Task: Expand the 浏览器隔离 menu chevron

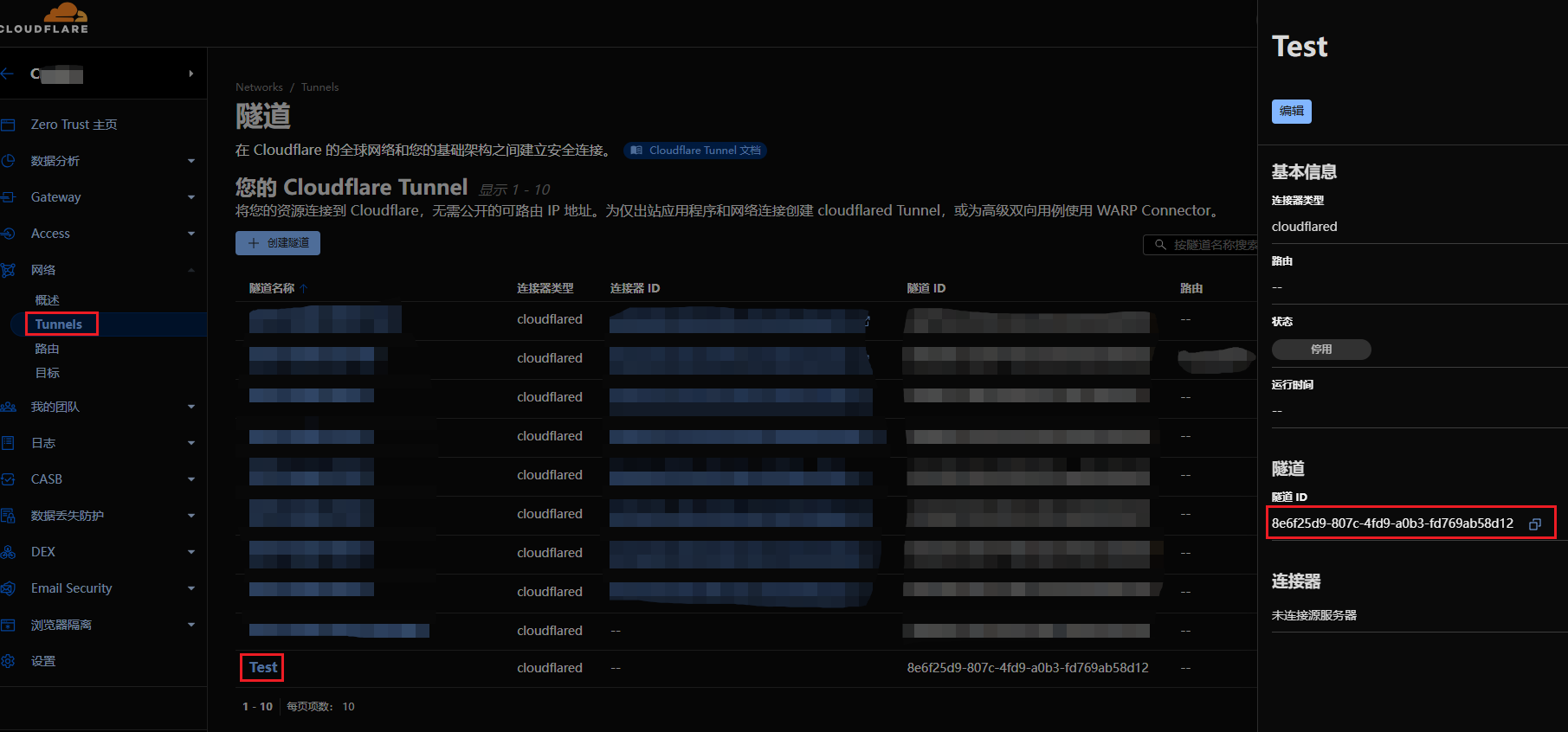Action: click(x=191, y=625)
